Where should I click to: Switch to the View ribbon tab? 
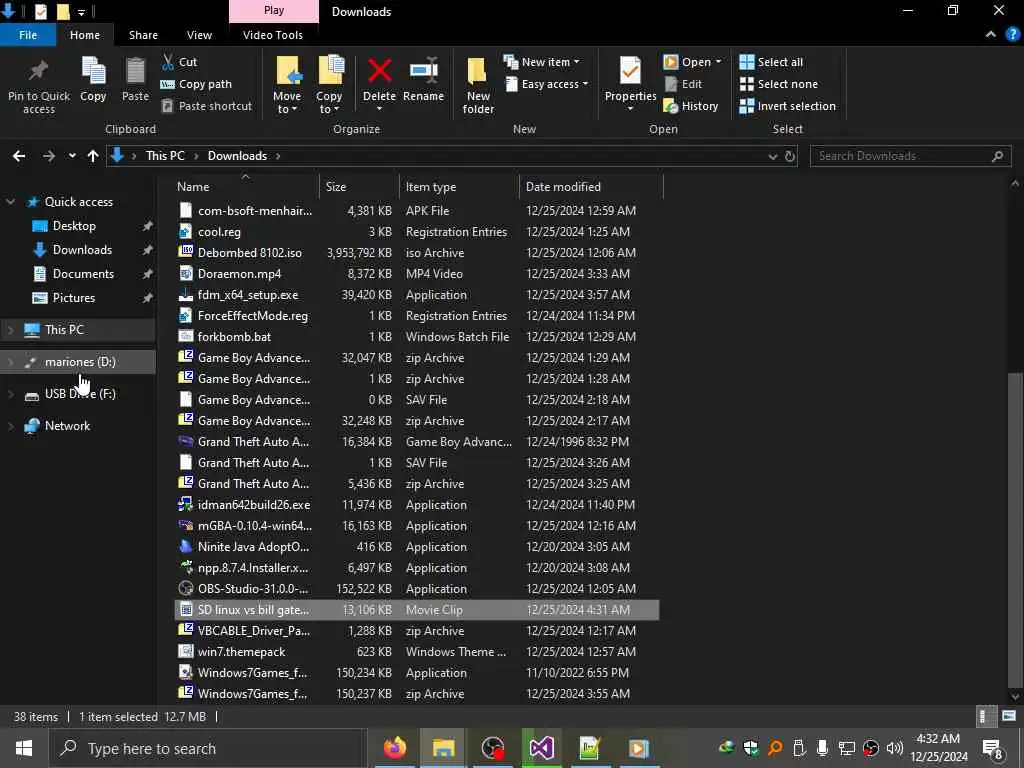199,35
